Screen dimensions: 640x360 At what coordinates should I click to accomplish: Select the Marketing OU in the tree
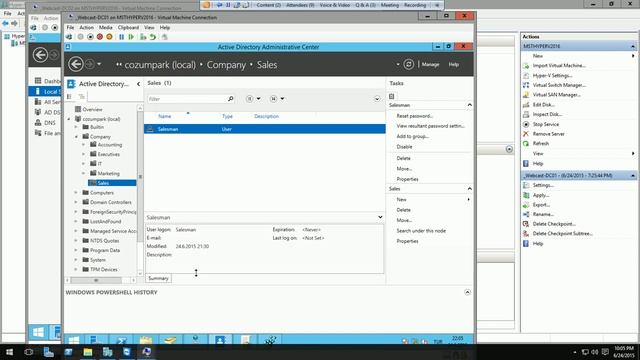tap(109, 173)
